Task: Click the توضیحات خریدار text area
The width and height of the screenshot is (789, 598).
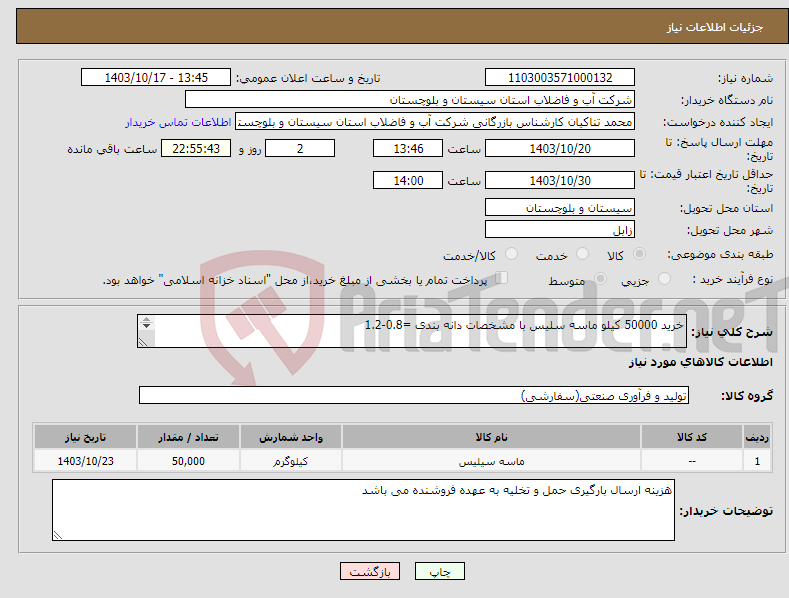Action: pos(363,510)
